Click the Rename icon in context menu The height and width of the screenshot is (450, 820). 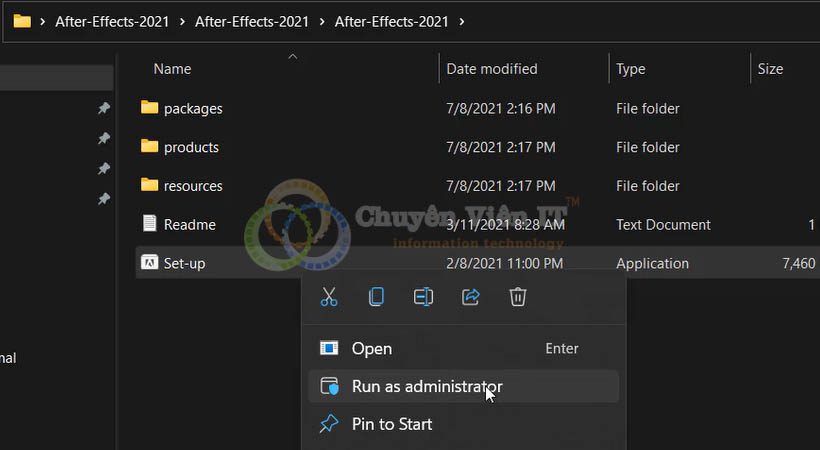tap(423, 297)
